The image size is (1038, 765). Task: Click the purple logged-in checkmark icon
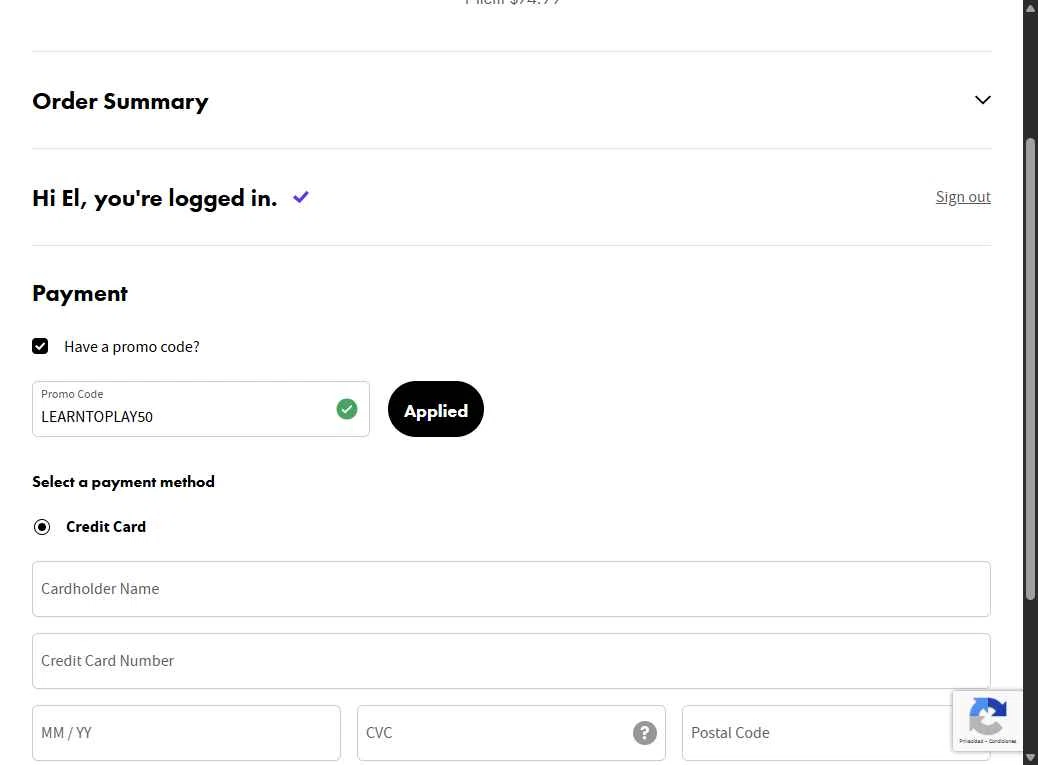(x=301, y=197)
